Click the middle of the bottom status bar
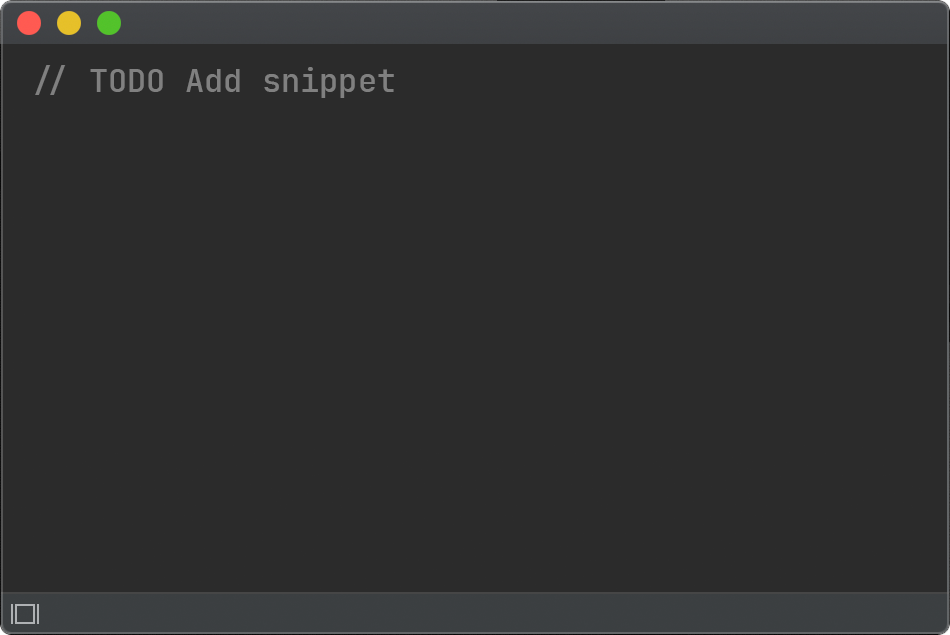 click(x=475, y=613)
